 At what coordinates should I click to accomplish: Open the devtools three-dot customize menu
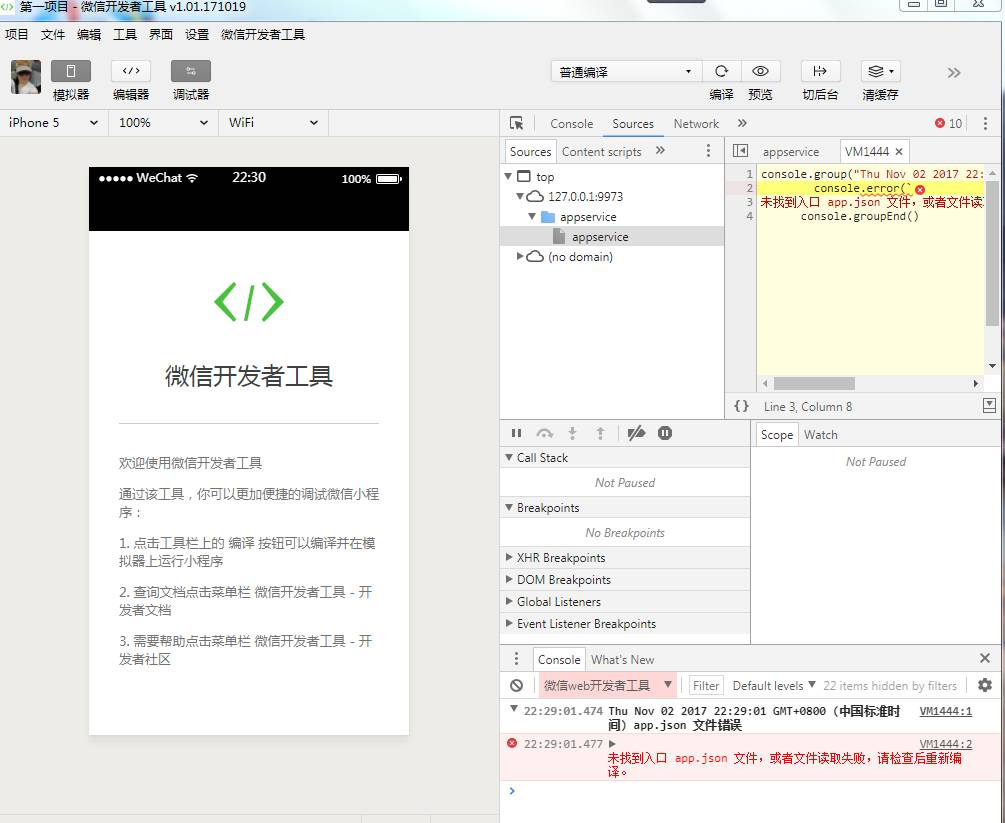click(x=985, y=123)
